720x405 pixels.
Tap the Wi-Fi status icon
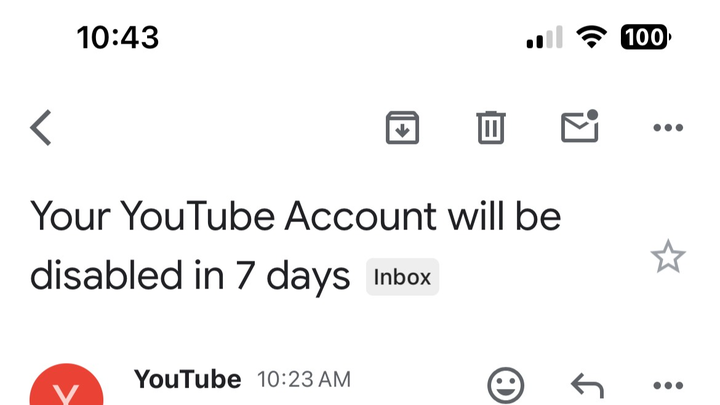click(591, 37)
